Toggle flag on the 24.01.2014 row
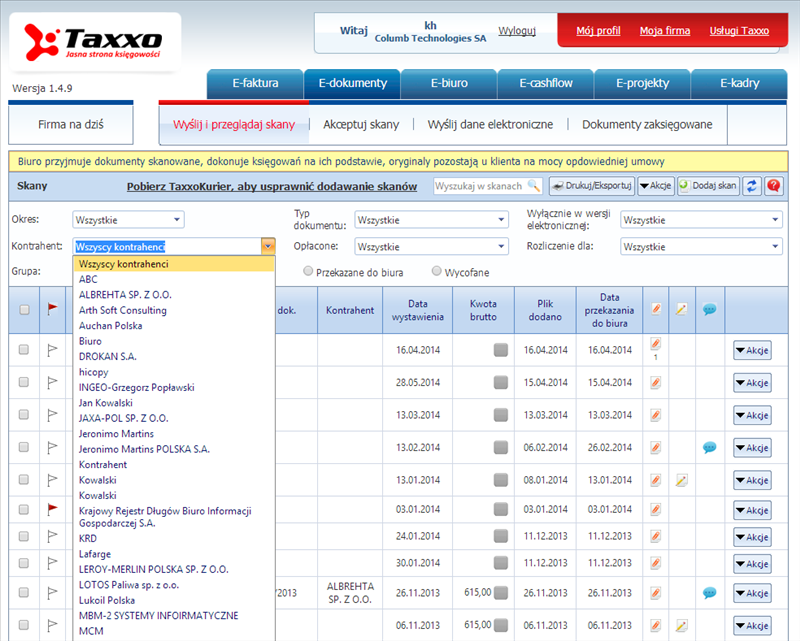This screenshot has width=800, height=641. tap(53, 536)
